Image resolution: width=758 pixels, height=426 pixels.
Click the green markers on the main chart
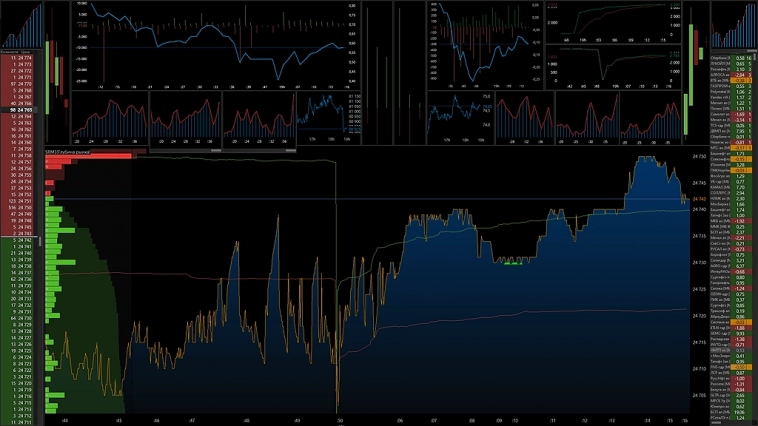pos(512,263)
